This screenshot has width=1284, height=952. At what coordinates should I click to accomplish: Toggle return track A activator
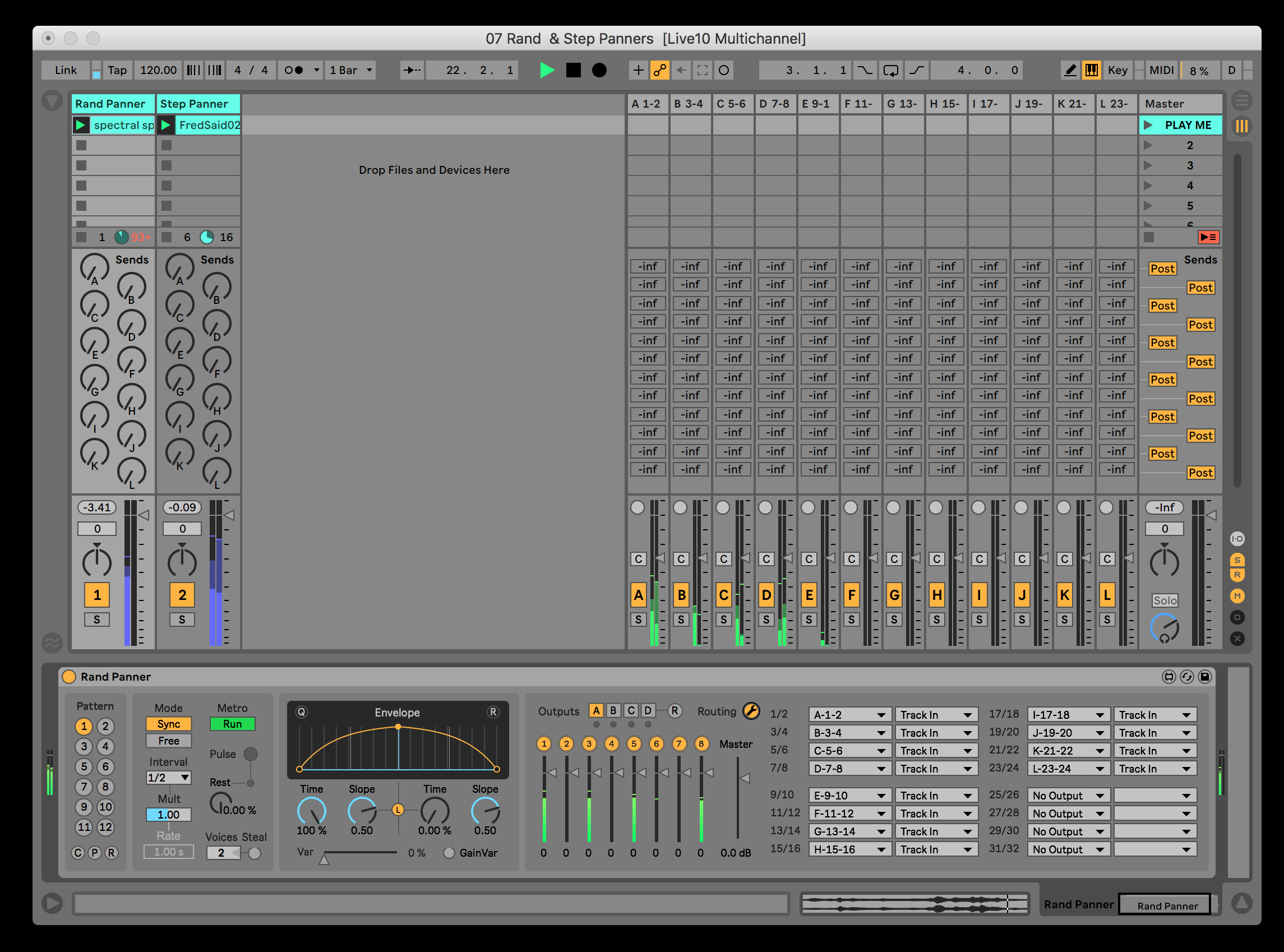pos(639,595)
